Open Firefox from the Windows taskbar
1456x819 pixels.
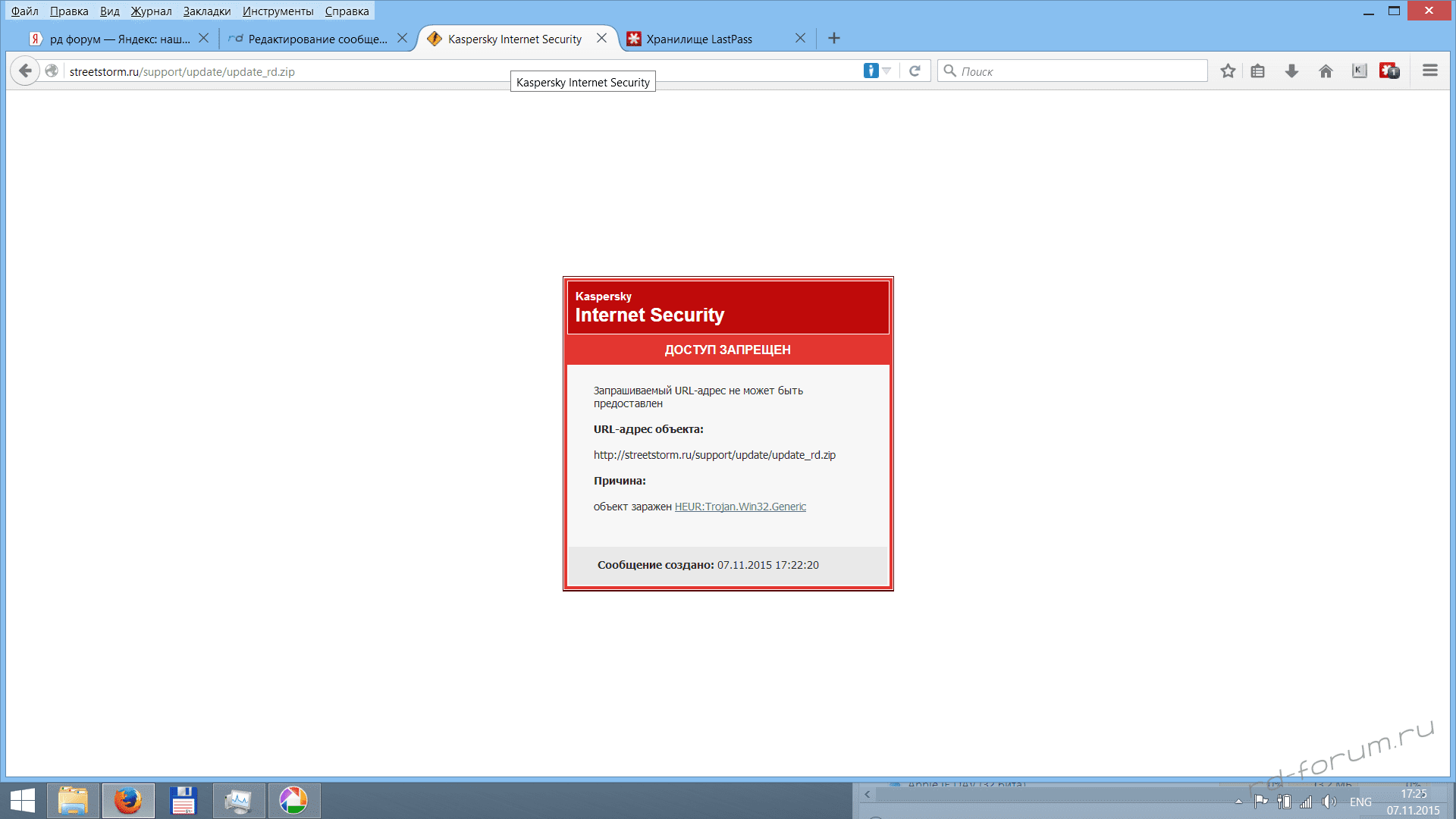tap(128, 801)
